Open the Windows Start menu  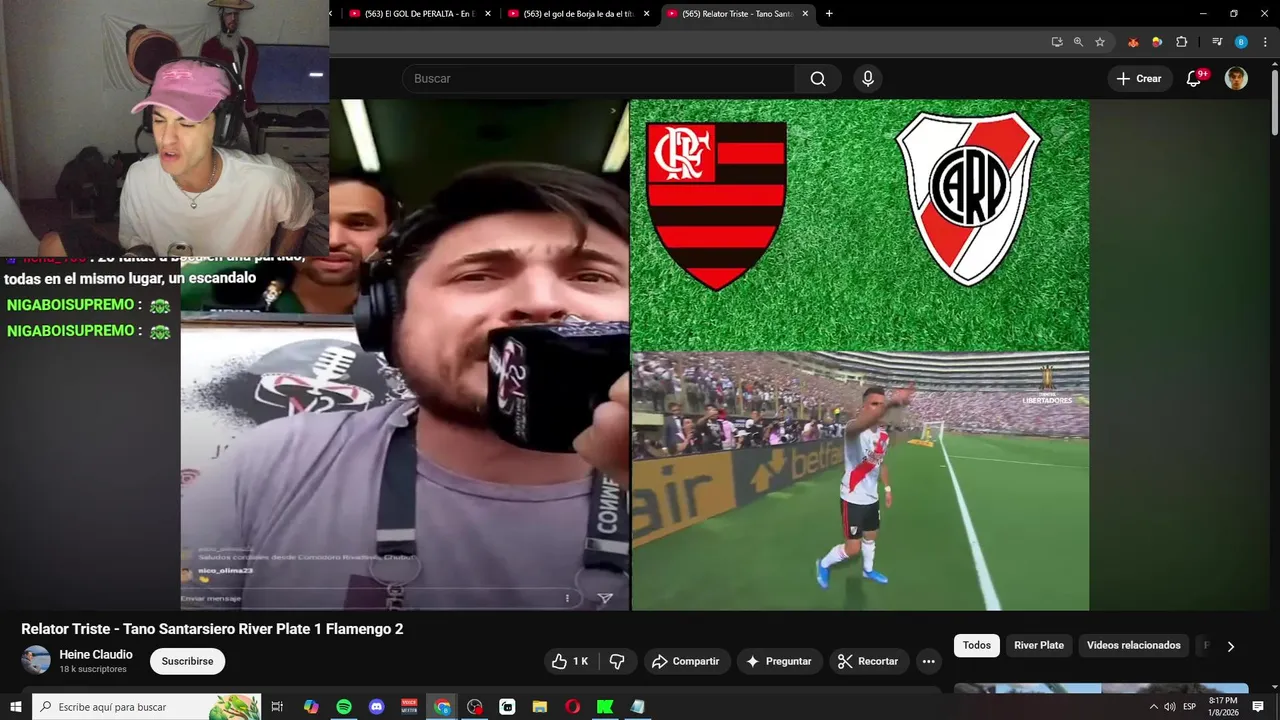[x=15, y=707]
